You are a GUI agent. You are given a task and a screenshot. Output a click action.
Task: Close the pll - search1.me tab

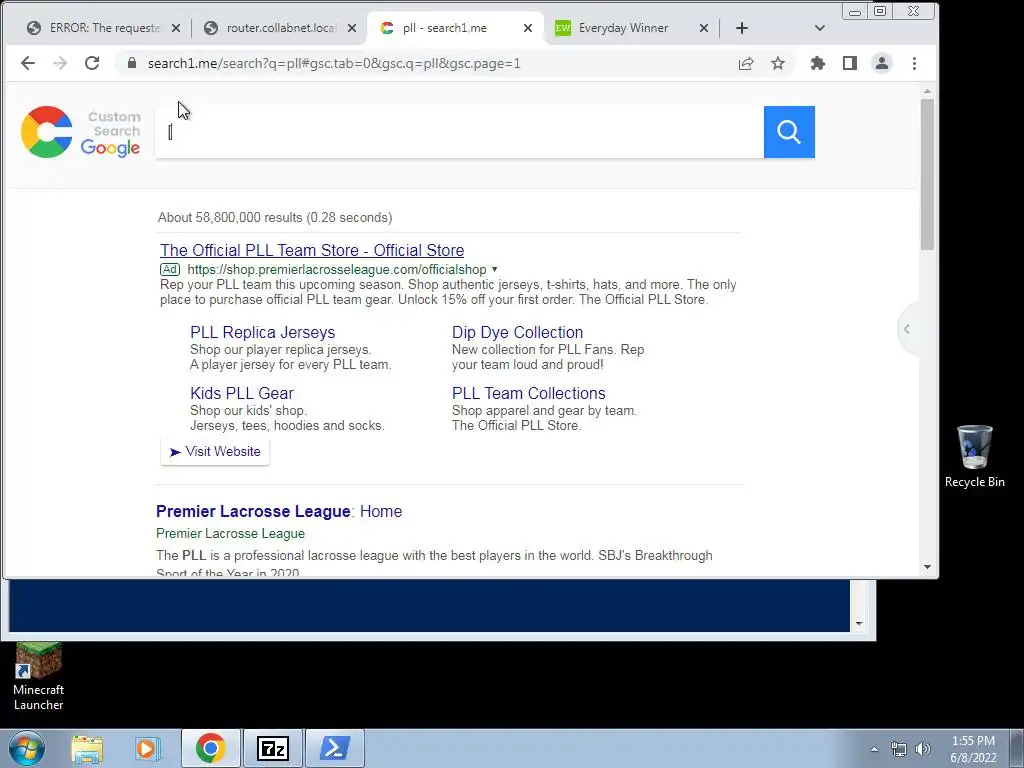pyautogui.click(x=528, y=28)
